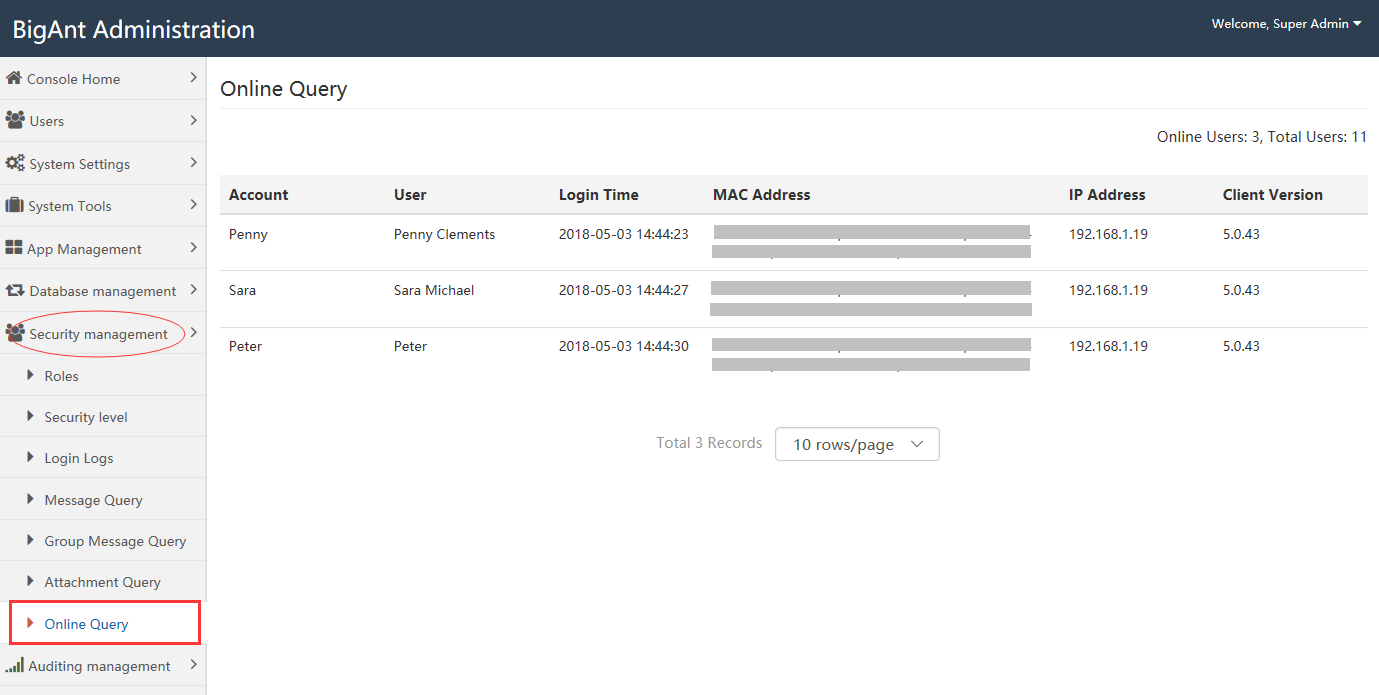
Task: Click the Users group icon in sidebar
Action: [x=15, y=120]
